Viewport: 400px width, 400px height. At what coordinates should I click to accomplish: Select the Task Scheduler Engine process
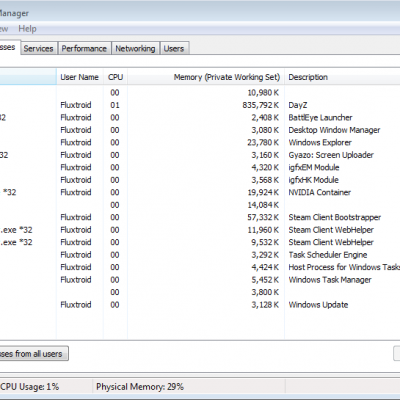(200, 255)
